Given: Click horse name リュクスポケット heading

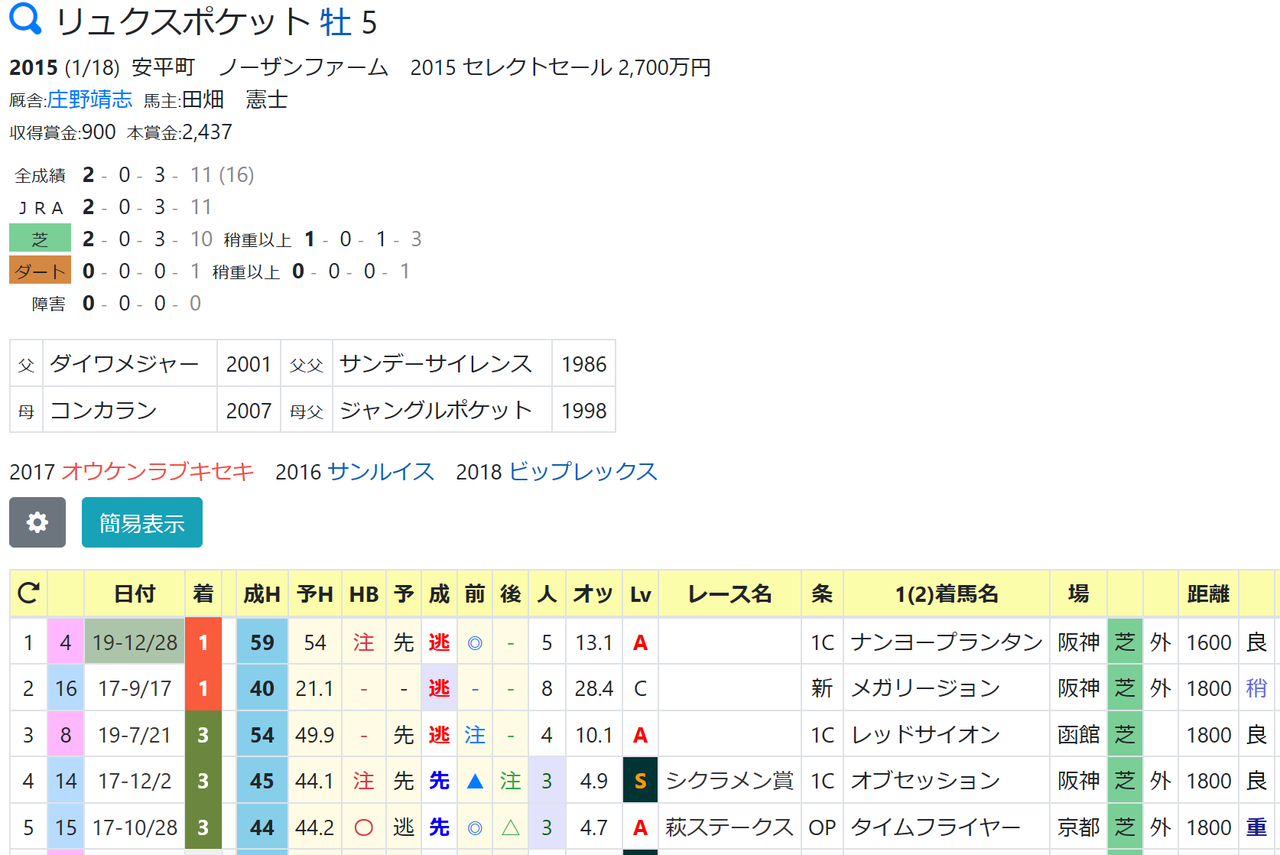Looking at the screenshot, I should click(x=183, y=21).
